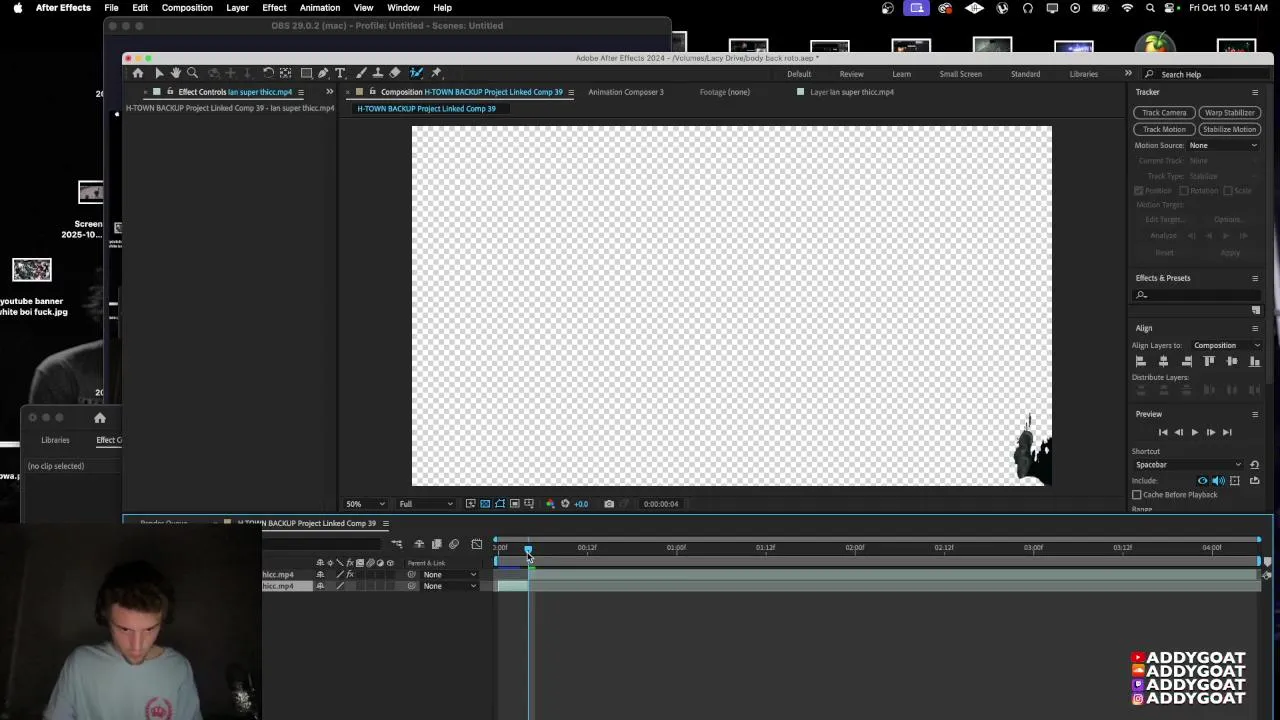Align layers left edge icon
Screen dimensions: 1280x720
(x=1140, y=361)
